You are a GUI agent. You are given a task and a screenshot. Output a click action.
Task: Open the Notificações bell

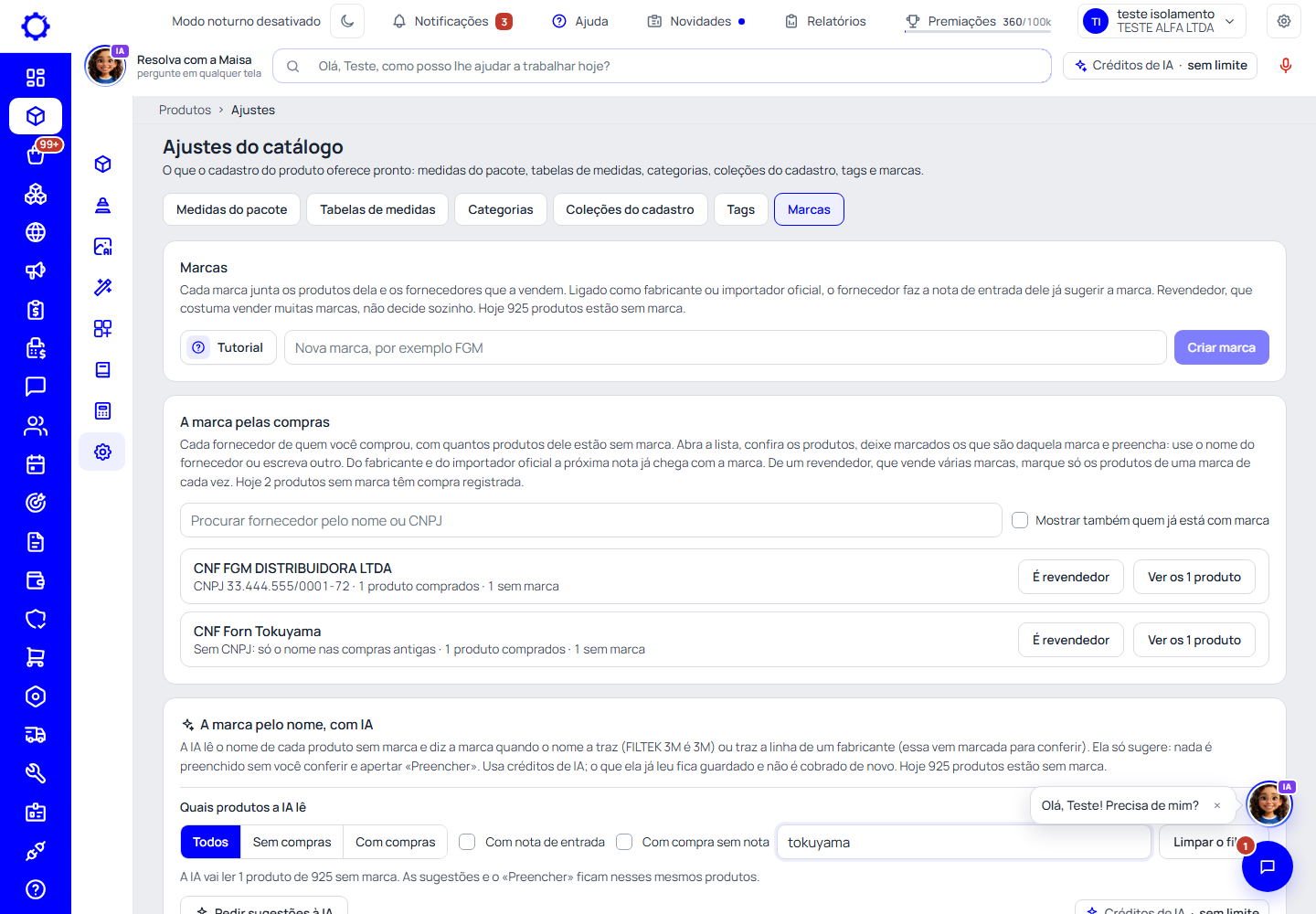(451, 21)
